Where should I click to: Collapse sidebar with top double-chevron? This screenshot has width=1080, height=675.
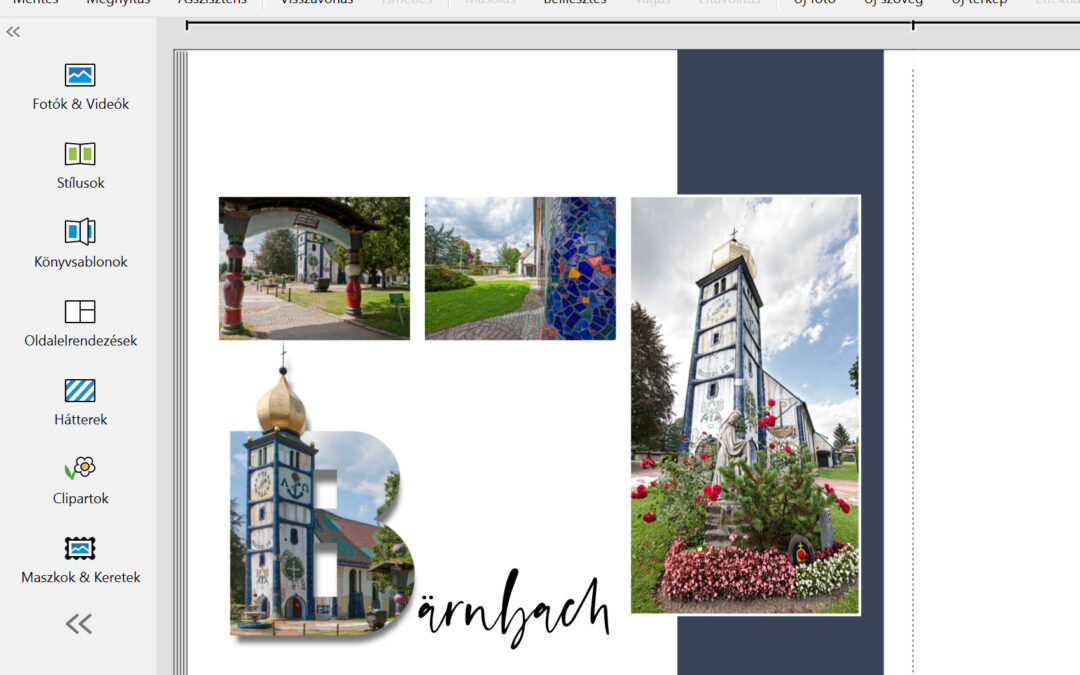point(13,32)
